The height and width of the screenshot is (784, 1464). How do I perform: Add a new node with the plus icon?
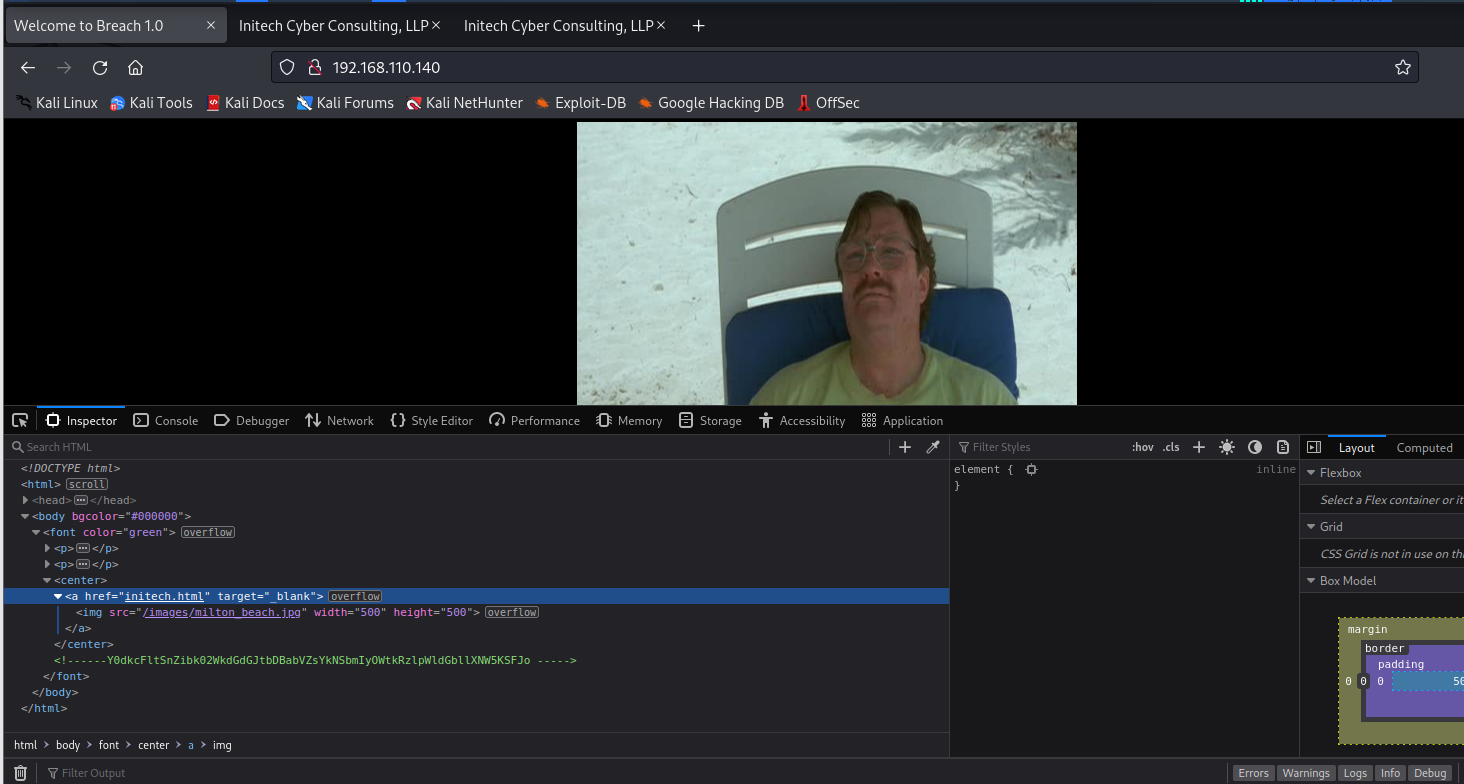pos(905,447)
